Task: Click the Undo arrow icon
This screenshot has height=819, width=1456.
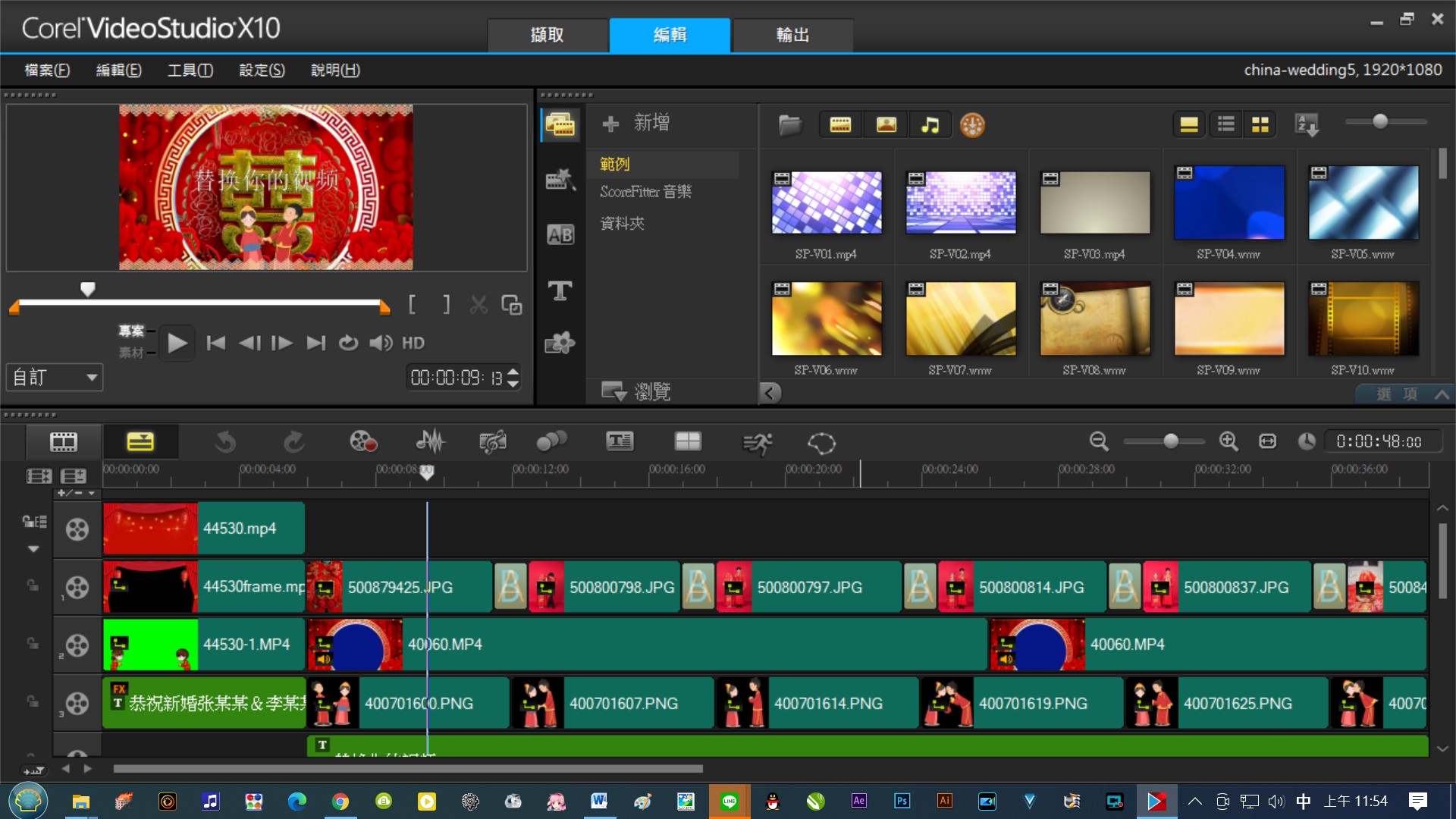Action: 225,442
